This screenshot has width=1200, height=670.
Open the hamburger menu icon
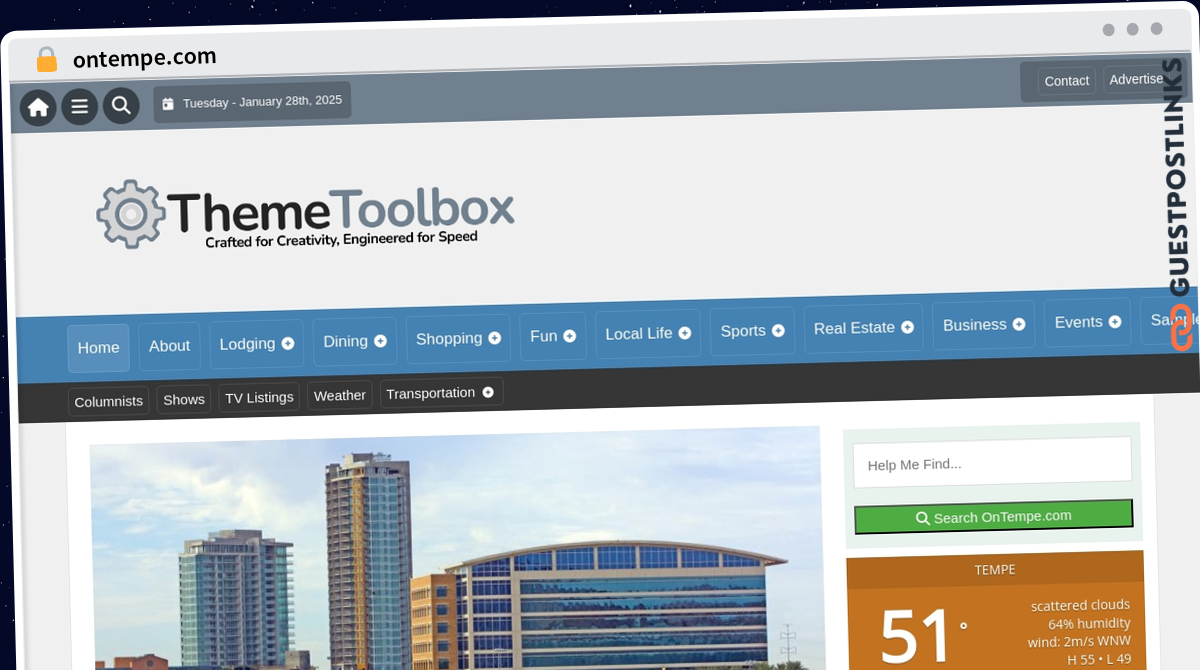80,107
